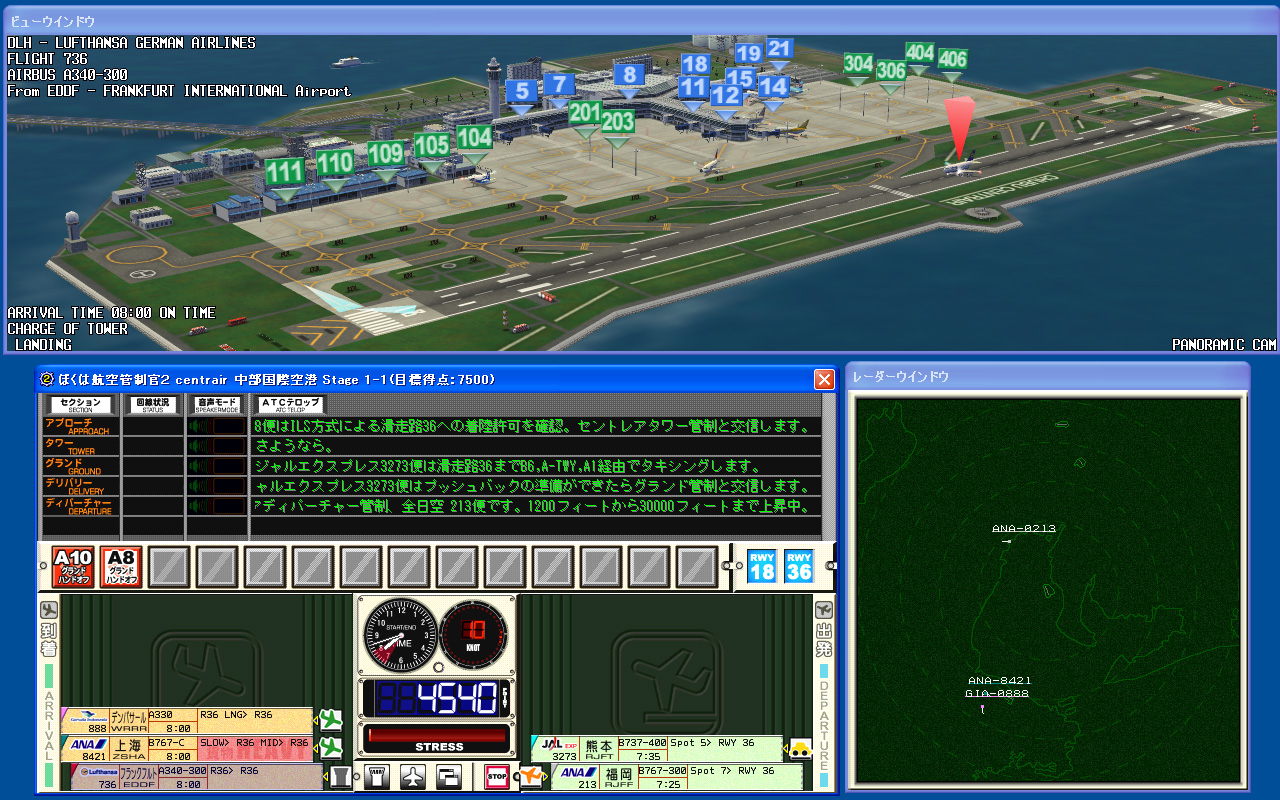The height and width of the screenshot is (800, 1280).
Task: Select the JAL 3273 熊本 departure strip
Action: (657, 749)
